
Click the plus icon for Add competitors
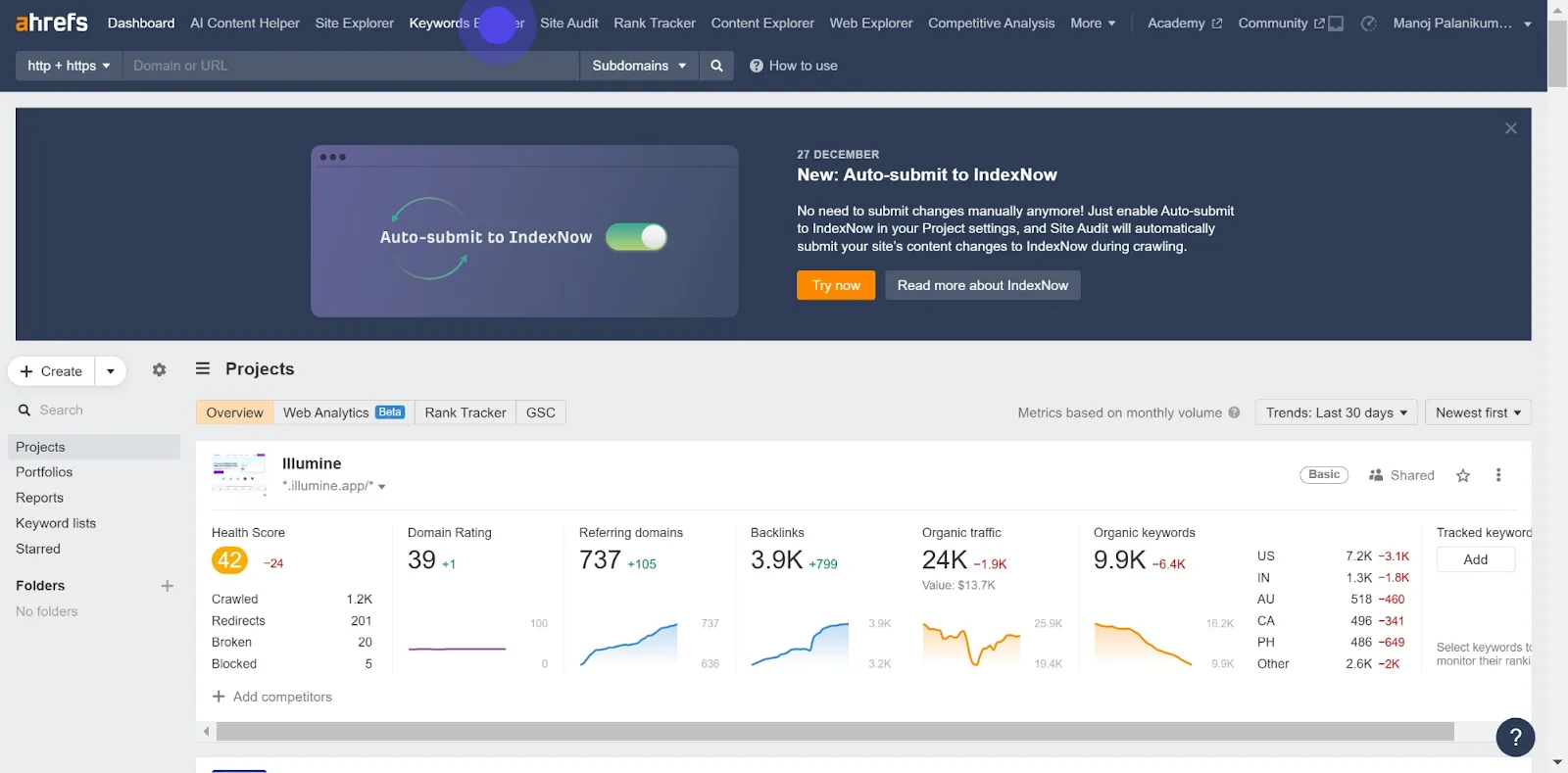pyautogui.click(x=219, y=697)
